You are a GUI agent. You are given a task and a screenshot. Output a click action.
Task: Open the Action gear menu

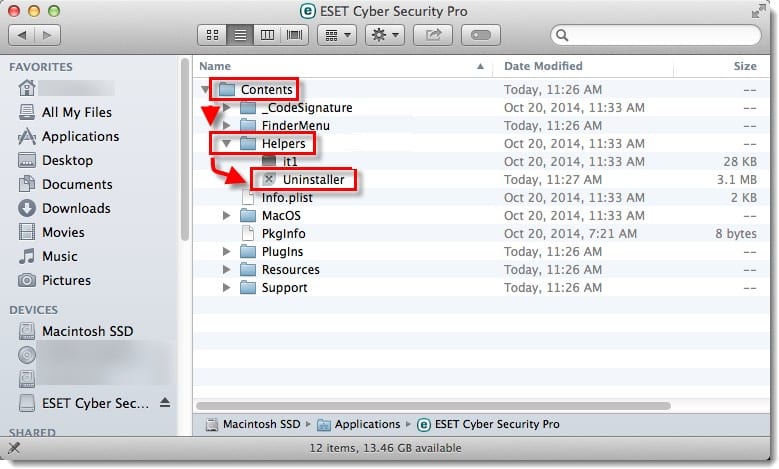(385, 35)
